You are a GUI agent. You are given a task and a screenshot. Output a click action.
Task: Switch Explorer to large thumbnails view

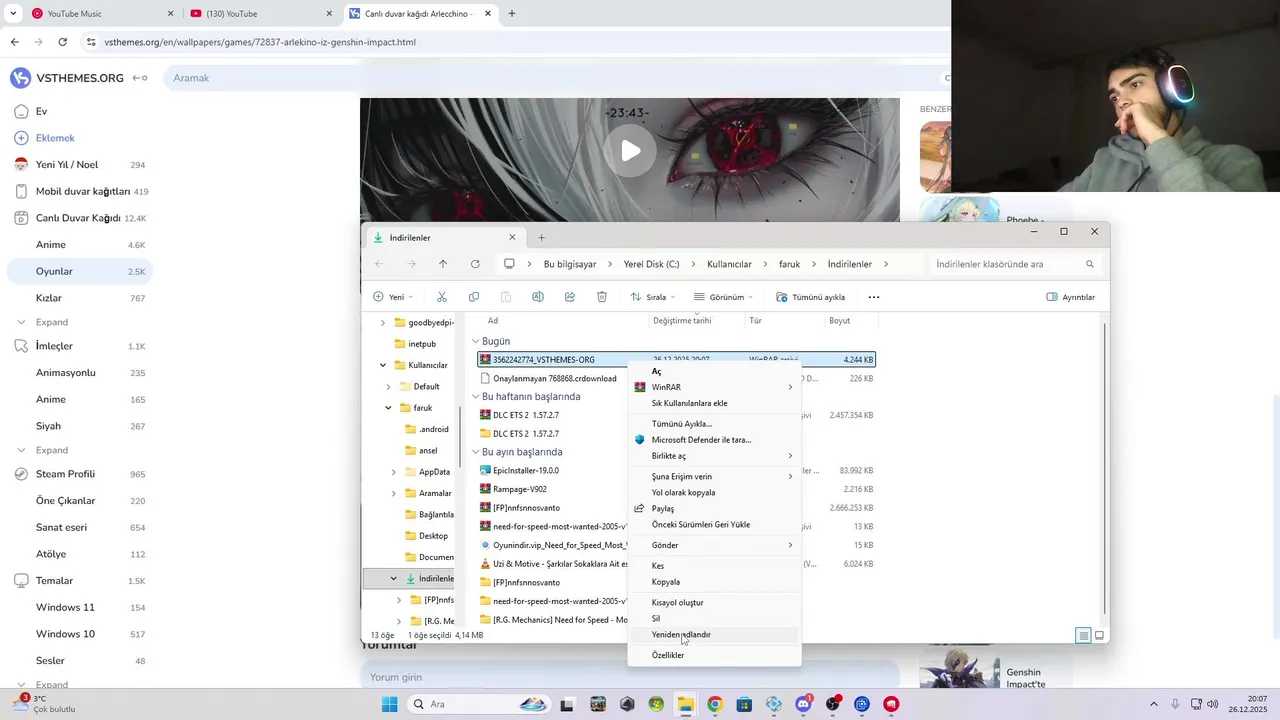(x=1099, y=635)
